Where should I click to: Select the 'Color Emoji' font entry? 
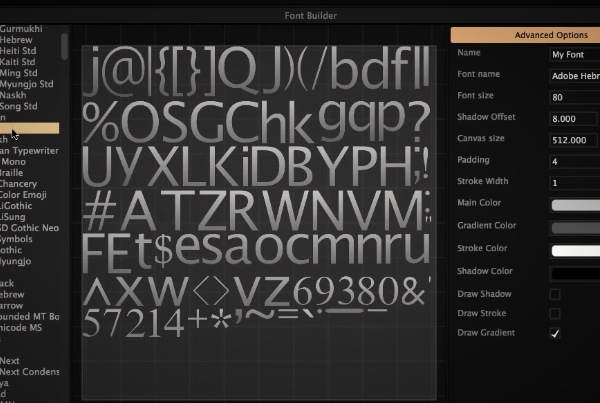23,195
